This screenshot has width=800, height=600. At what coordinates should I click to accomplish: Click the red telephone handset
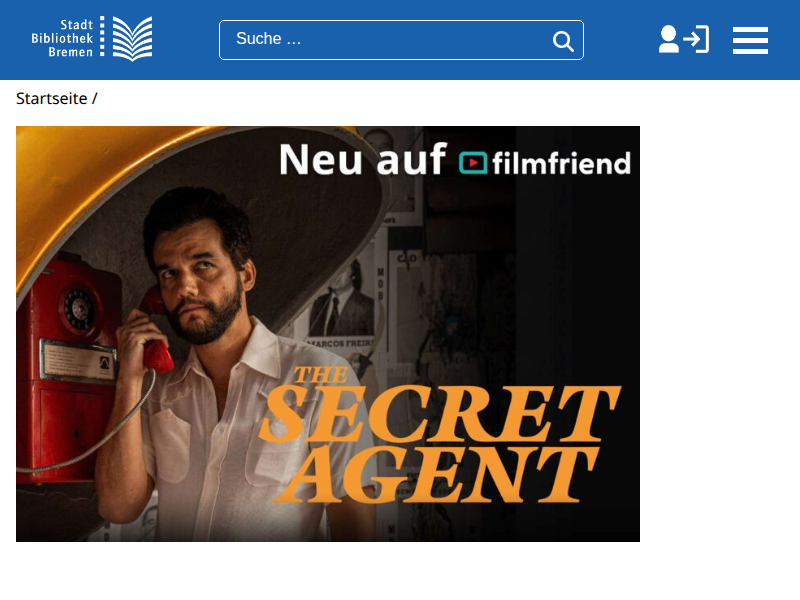pos(156,332)
